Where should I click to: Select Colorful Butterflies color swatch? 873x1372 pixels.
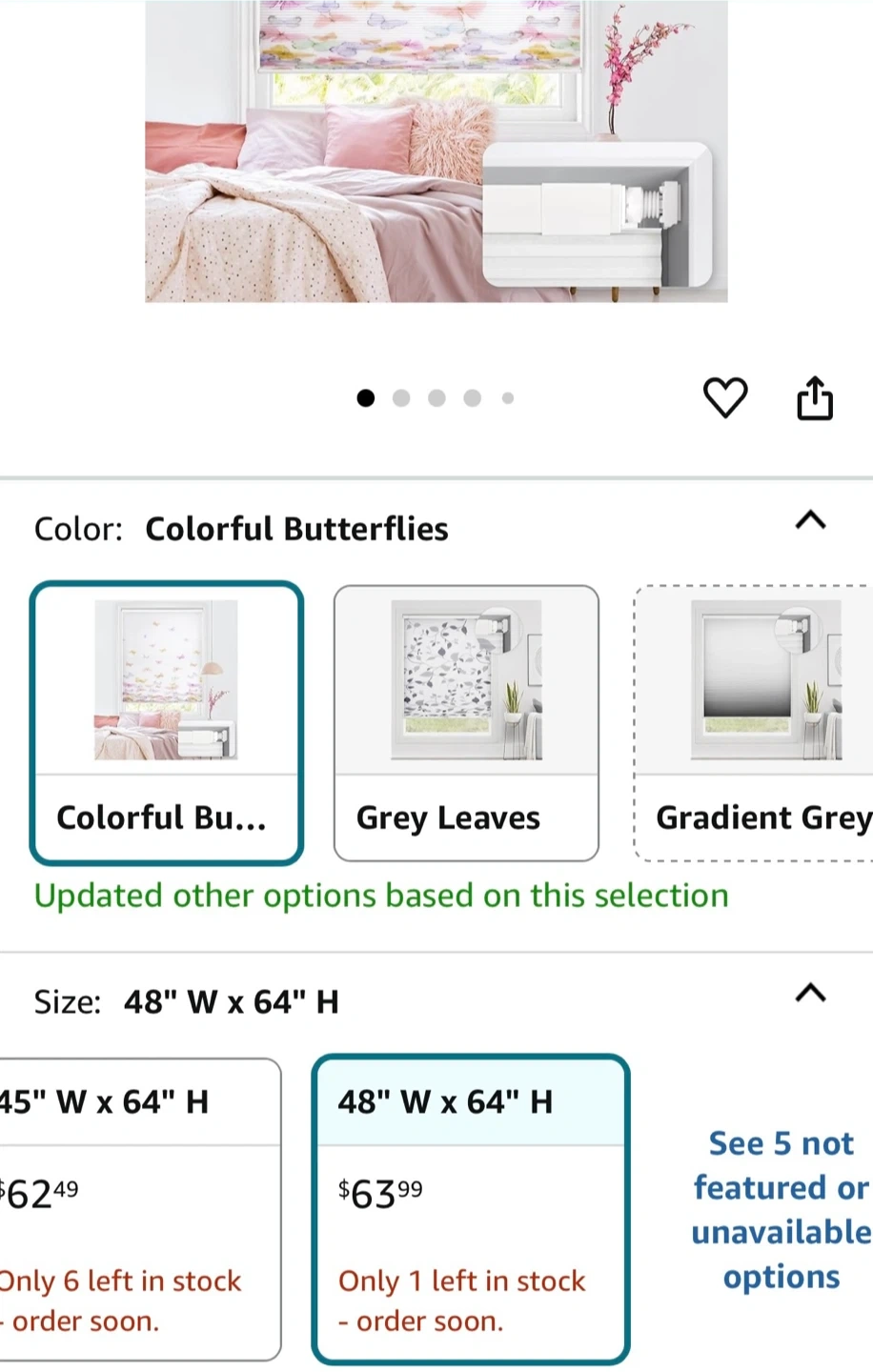tap(167, 722)
